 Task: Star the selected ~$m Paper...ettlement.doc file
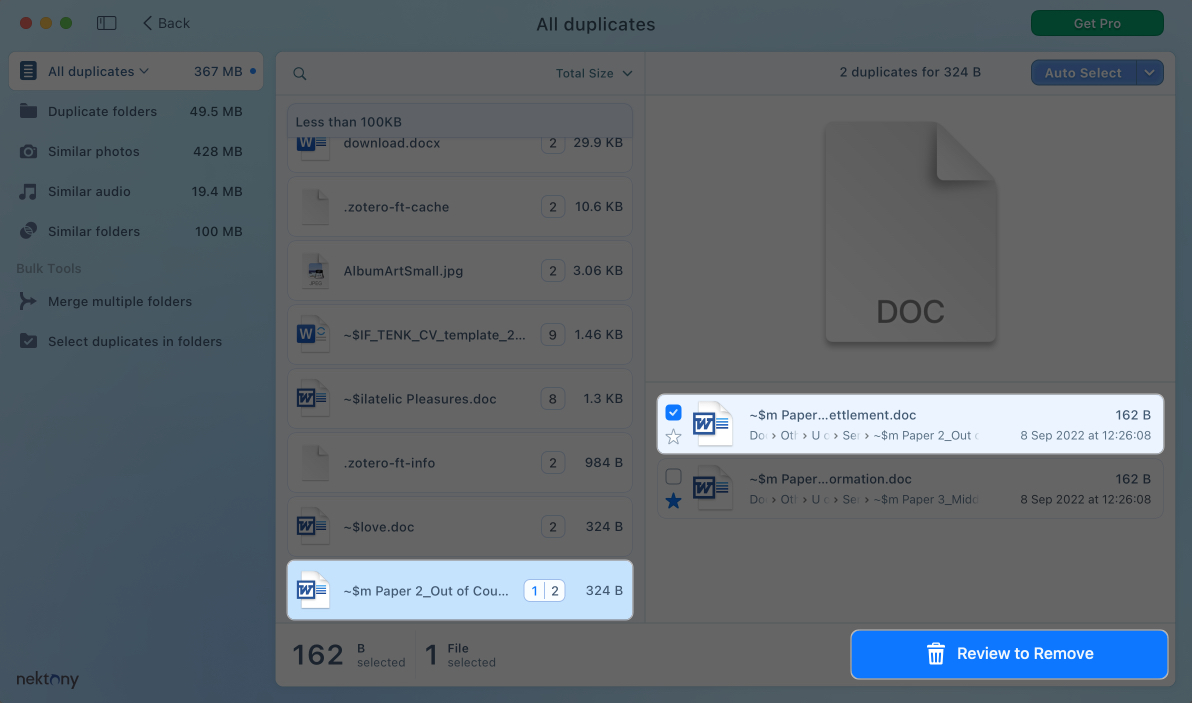[x=673, y=435]
